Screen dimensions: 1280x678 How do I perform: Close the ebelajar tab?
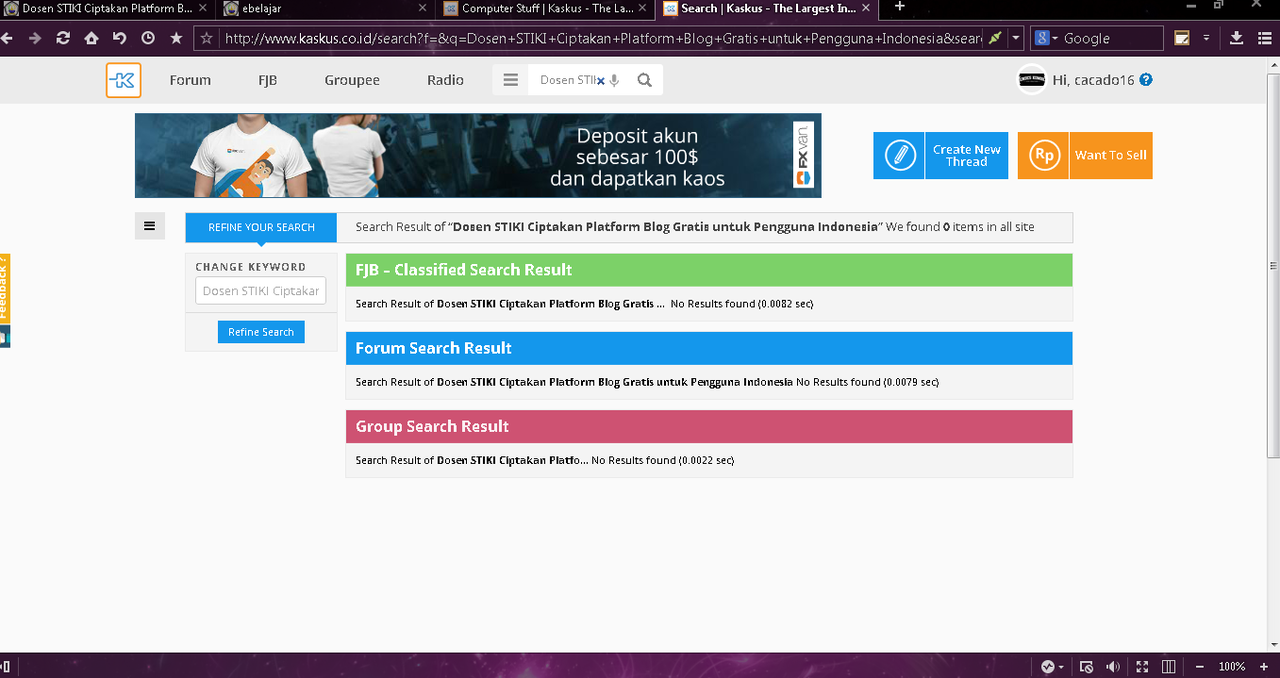[422, 7]
